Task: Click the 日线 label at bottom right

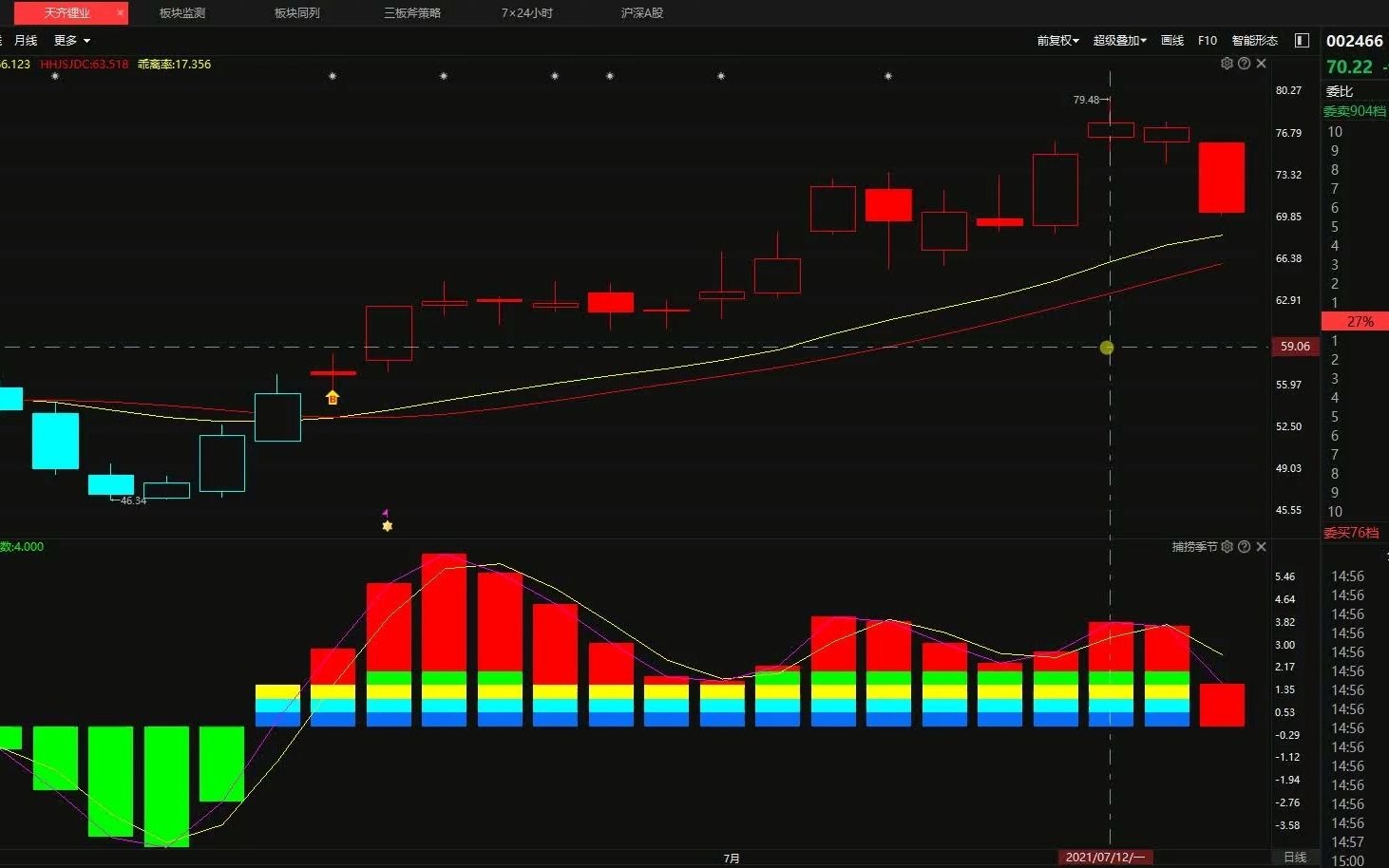Action: click(x=1295, y=857)
